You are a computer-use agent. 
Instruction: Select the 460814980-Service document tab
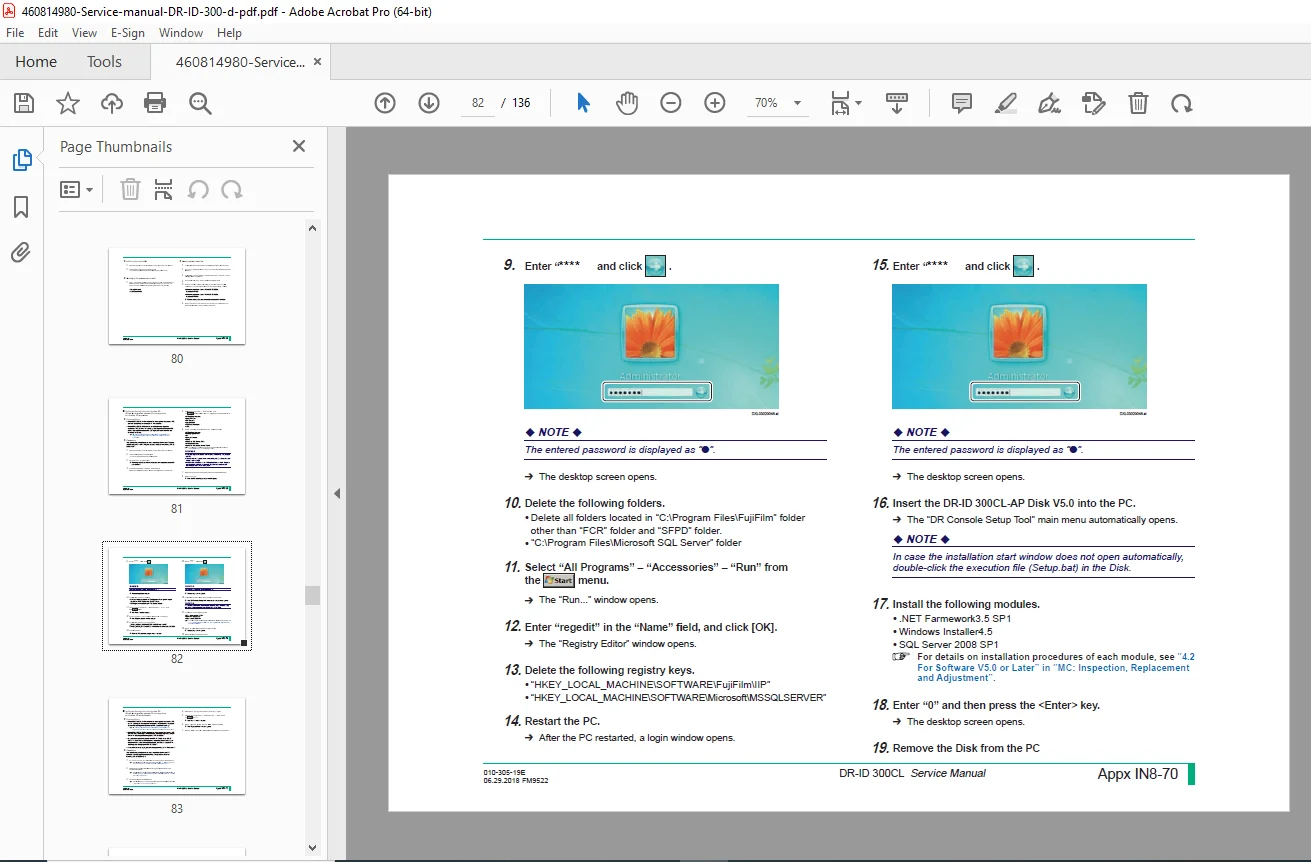coord(240,62)
